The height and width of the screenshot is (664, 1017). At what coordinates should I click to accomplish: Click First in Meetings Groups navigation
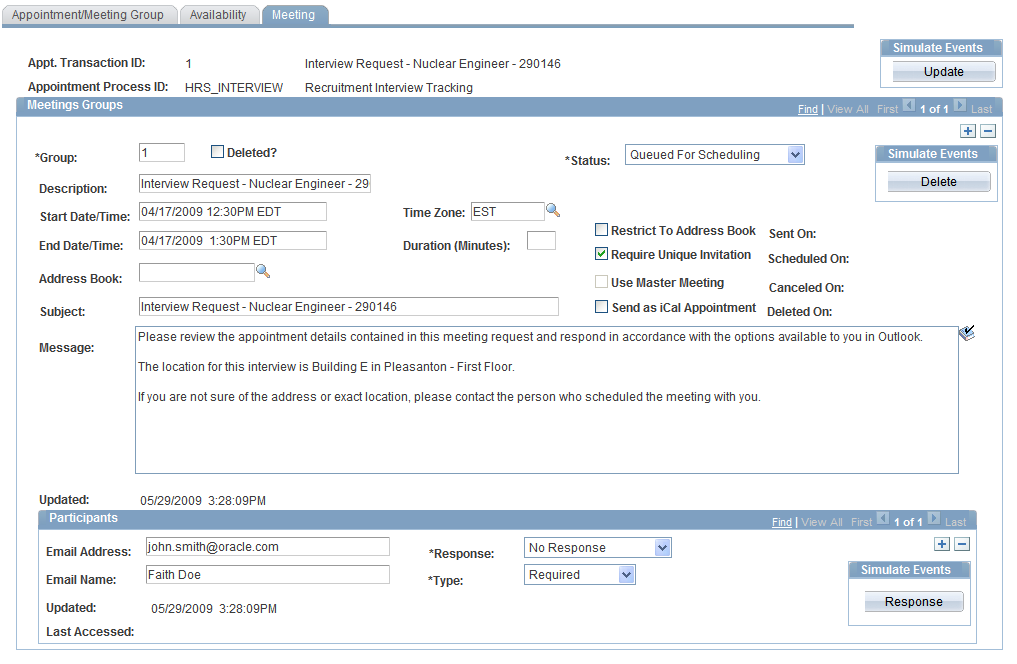coord(887,109)
